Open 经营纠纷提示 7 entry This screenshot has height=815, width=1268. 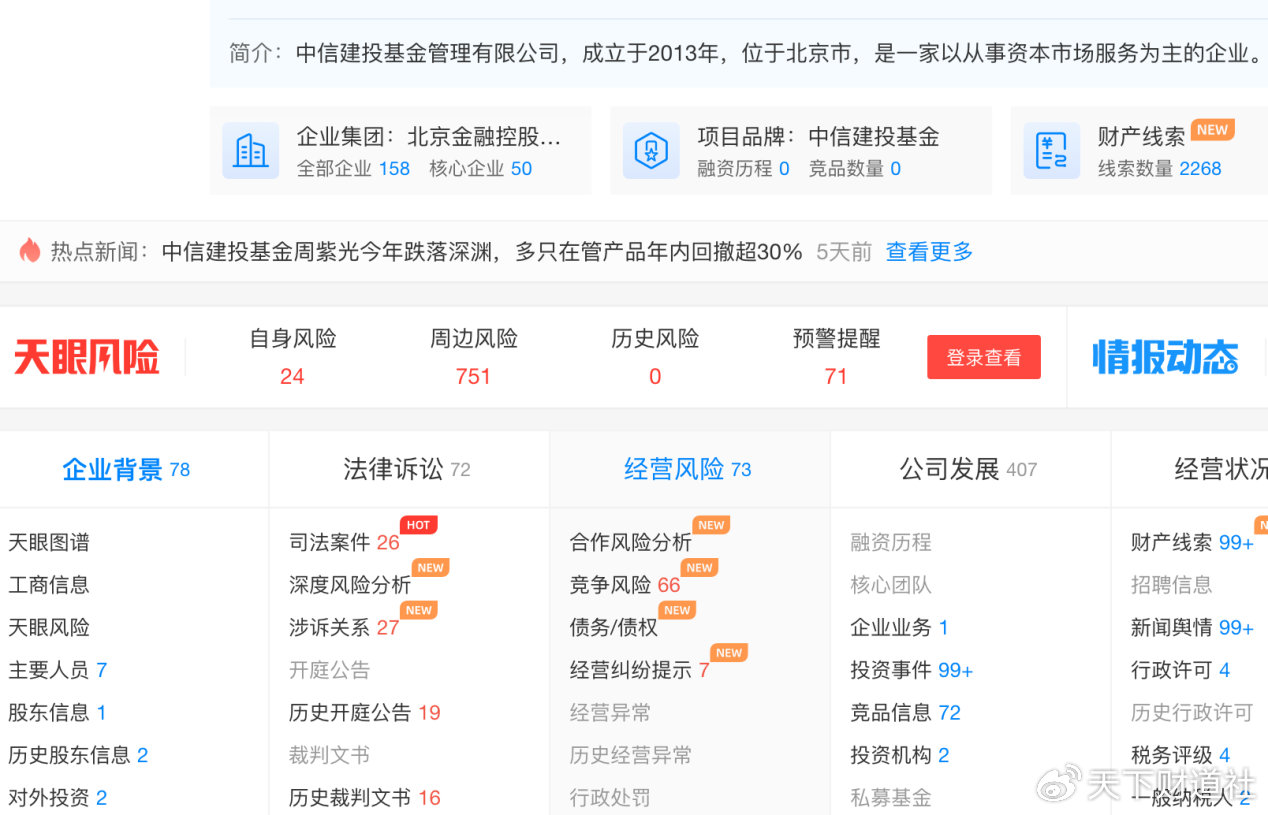coord(640,670)
